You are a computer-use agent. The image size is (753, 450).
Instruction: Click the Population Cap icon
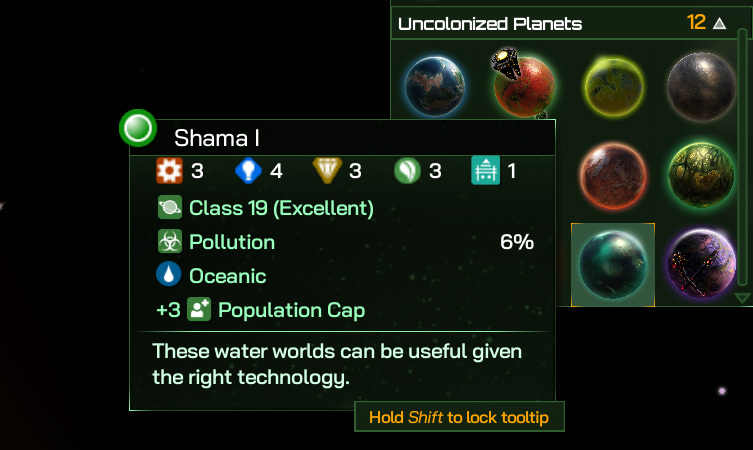tap(199, 310)
